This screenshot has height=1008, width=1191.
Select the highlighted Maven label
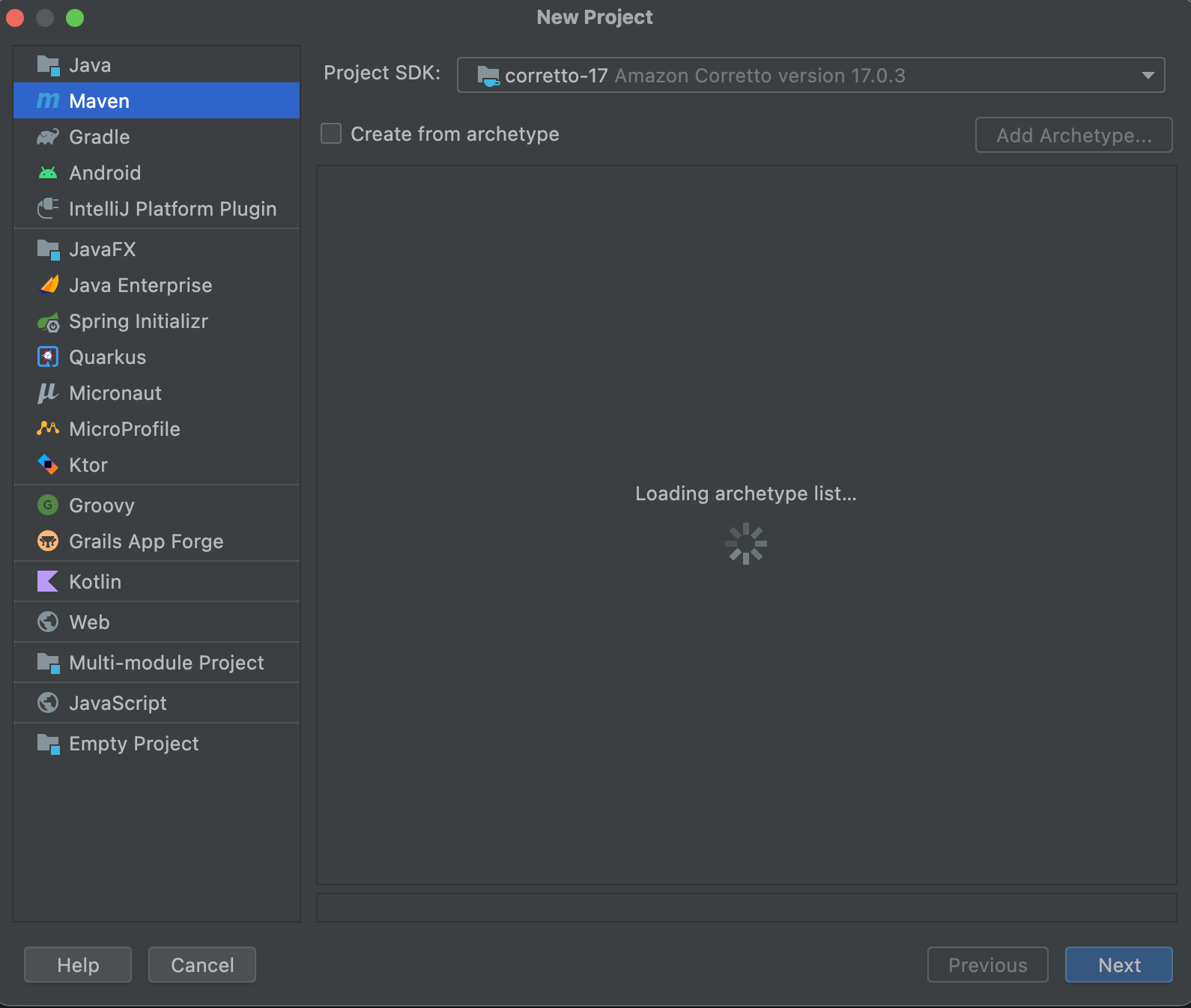(x=100, y=101)
